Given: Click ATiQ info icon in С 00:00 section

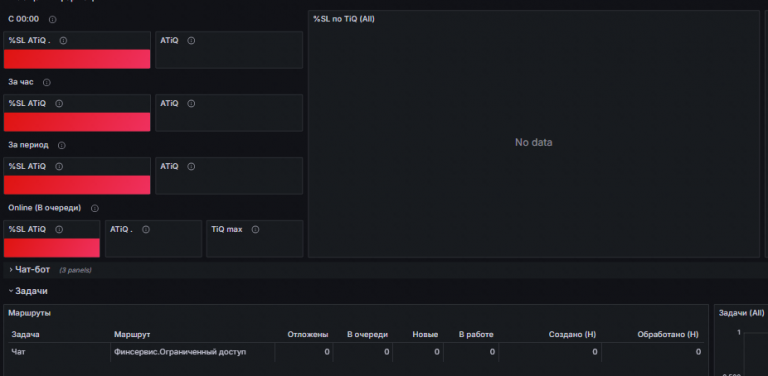Looking at the screenshot, I should (191, 41).
